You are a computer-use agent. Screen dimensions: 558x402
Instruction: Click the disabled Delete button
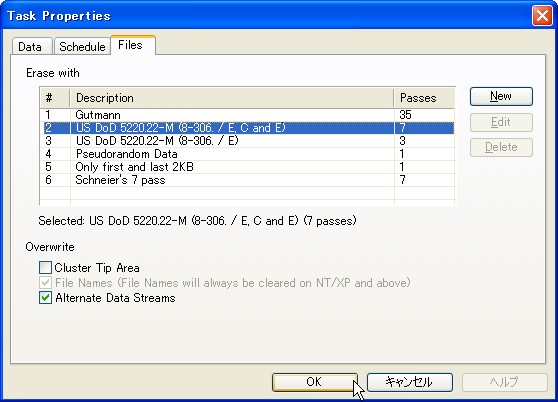point(501,147)
